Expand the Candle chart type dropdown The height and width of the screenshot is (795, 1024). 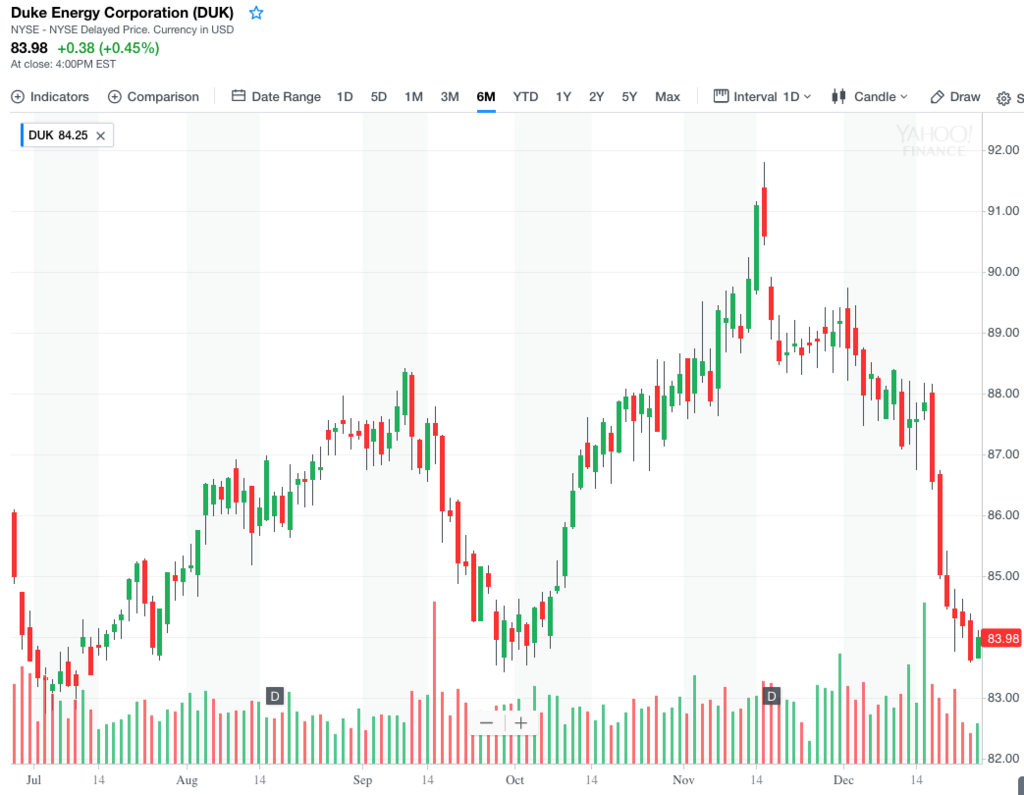[869, 97]
